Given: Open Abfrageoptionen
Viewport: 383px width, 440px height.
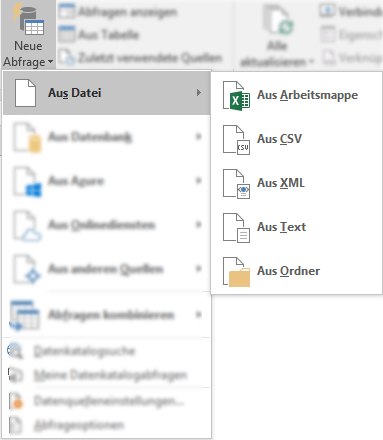Looking at the screenshot, I should pyautogui.click(x=107, y=425).
